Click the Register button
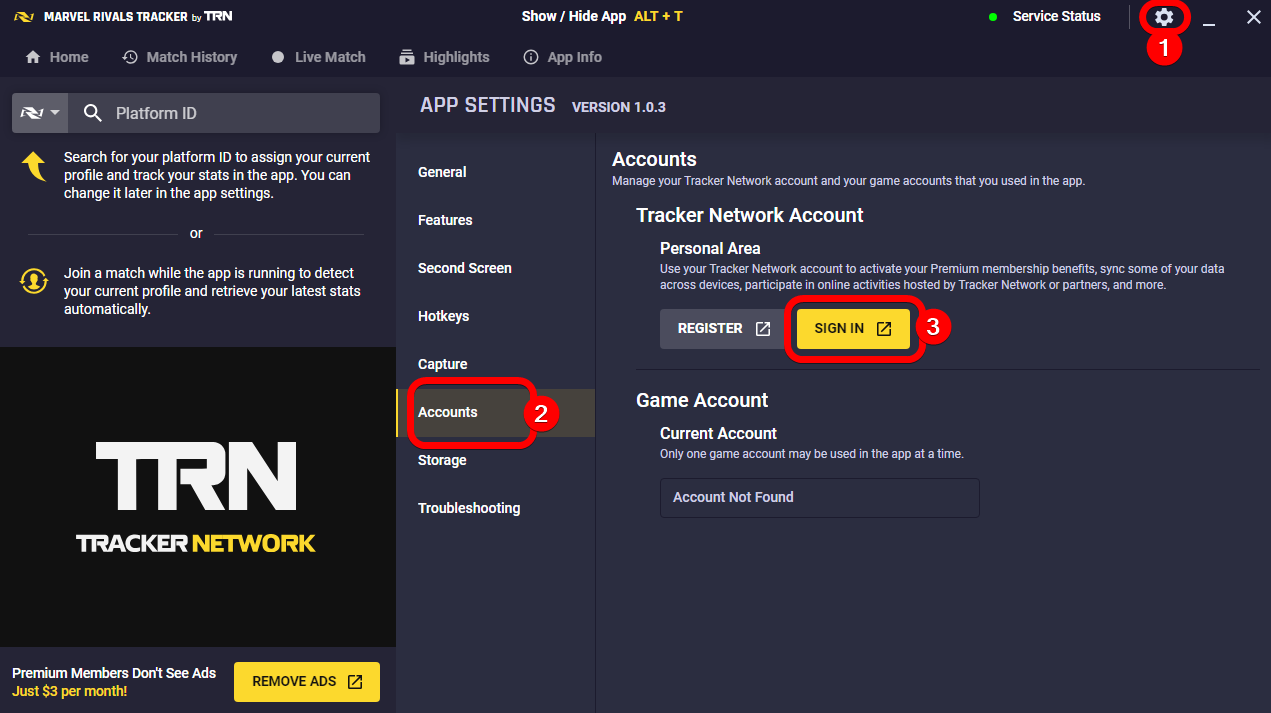The image size is (1271, 713). click(x=723, y=329)
